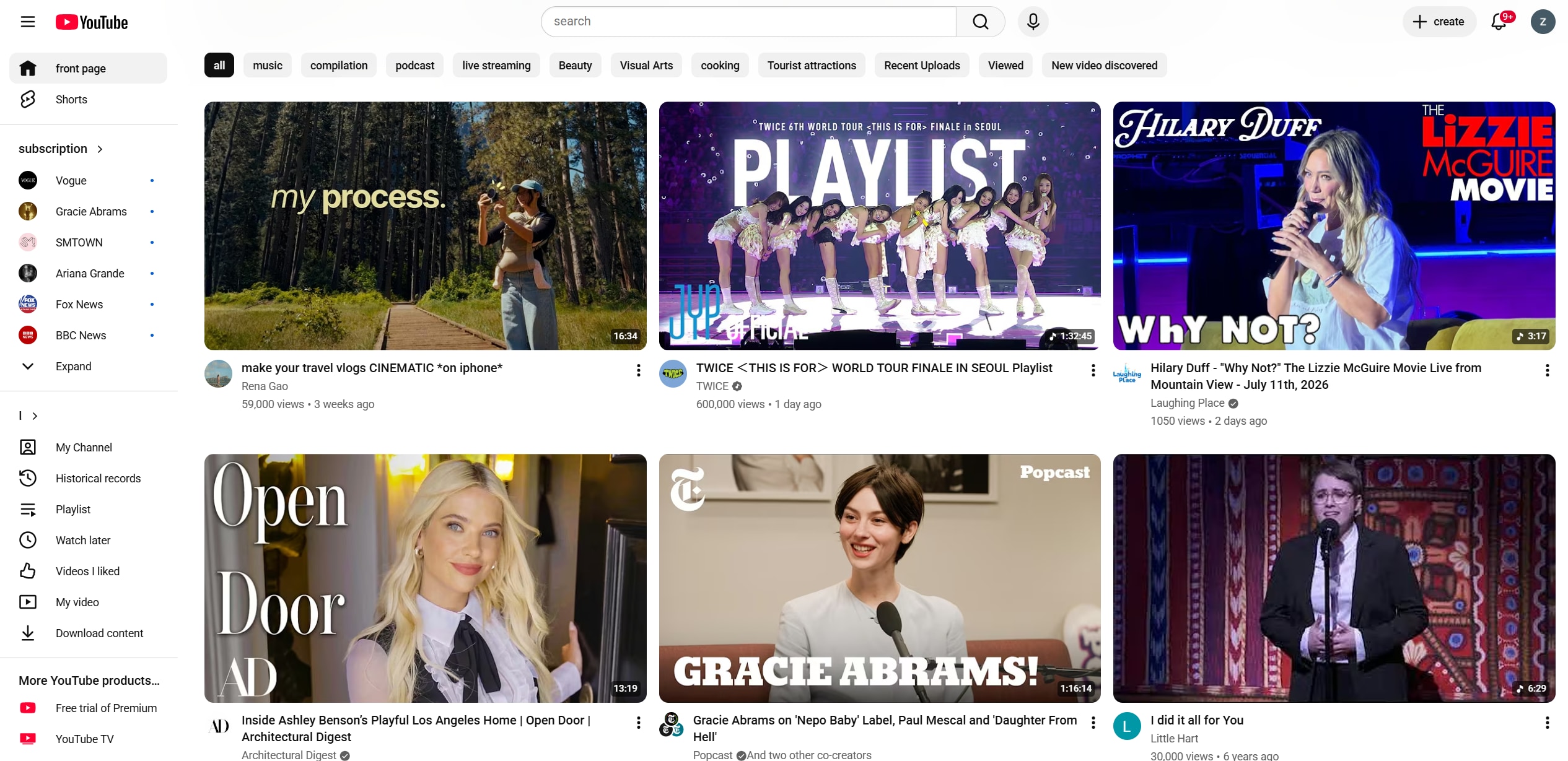The image size is (1568, 761).
Task: Play the Open Door AD thumbnail
Action: tap(425, 578)
